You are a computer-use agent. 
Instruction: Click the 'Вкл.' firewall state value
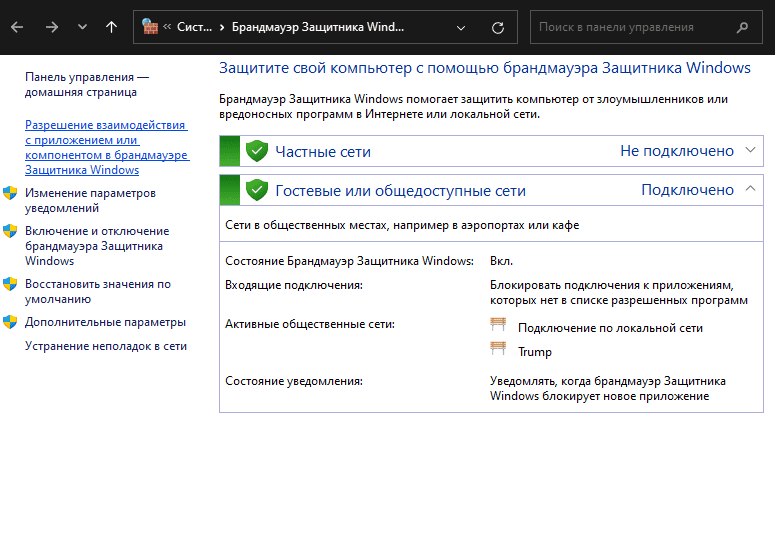tap(501, 261)
